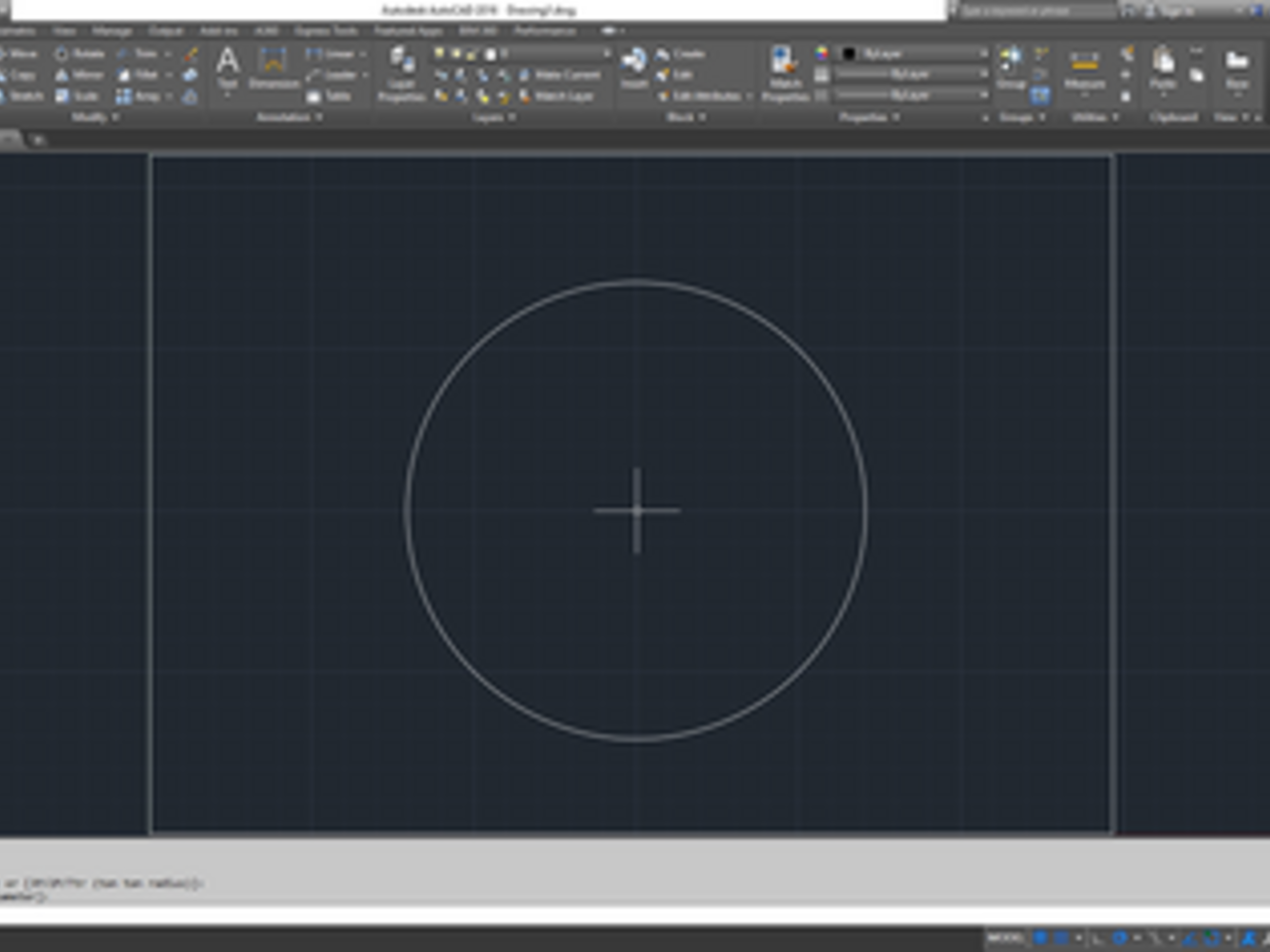
Task: Open the Express Tools ribbon tab
Action: click(326, 31)
